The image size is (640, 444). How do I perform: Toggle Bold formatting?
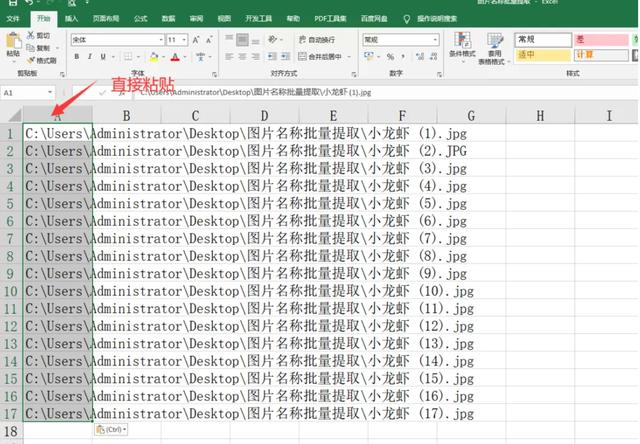(x=77, y=57)
